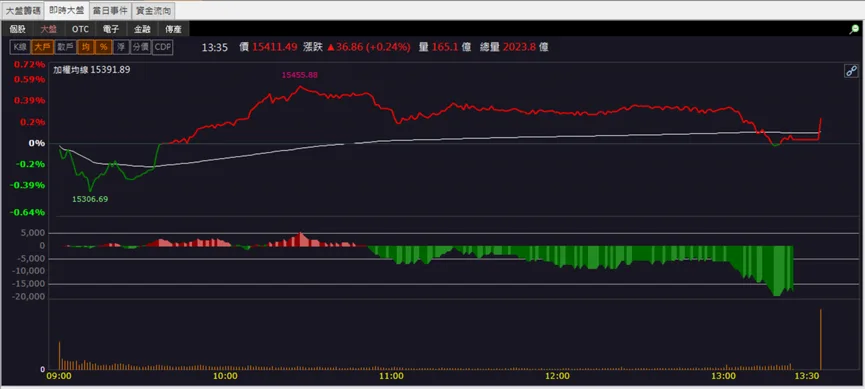Toggle the 分價 button
Screen dimensions: 865x389
(141, 47)
